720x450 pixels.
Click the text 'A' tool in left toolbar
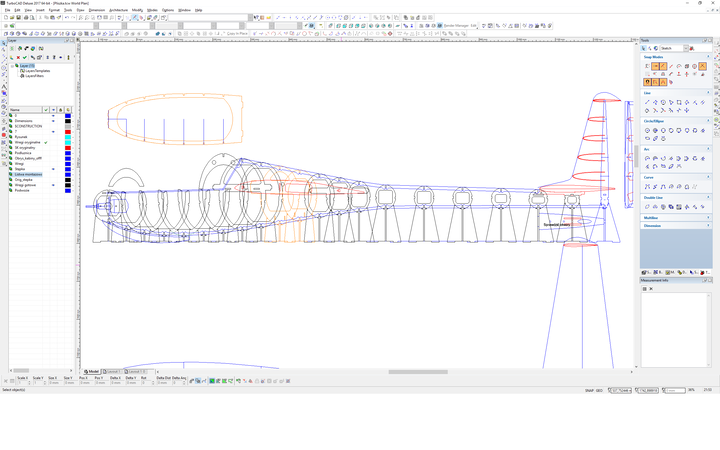tap(4, 86)
